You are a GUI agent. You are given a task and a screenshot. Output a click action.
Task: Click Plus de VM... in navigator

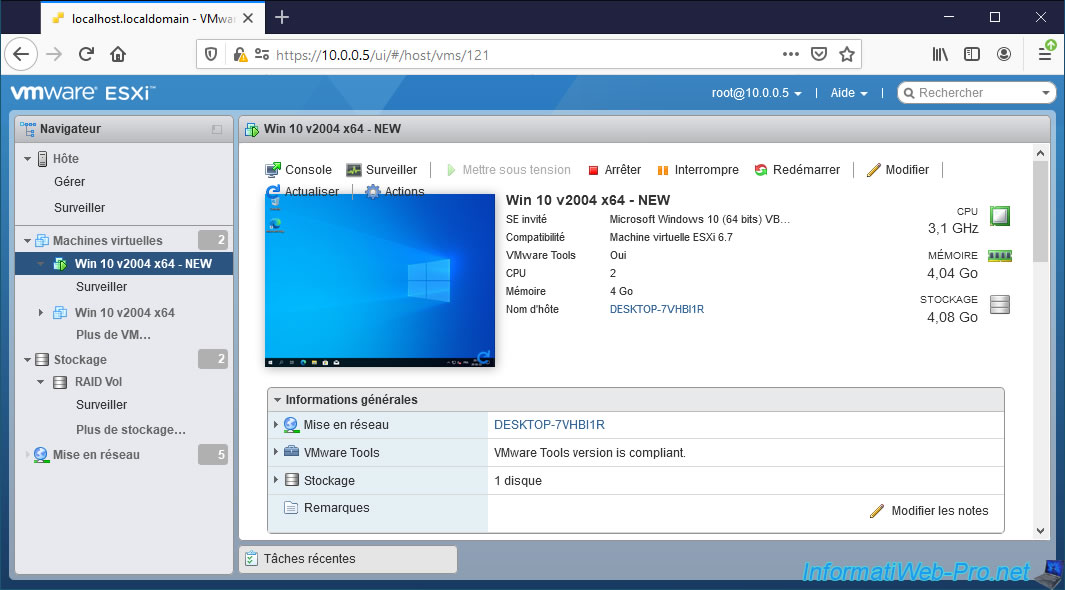[x=113, y=335]
